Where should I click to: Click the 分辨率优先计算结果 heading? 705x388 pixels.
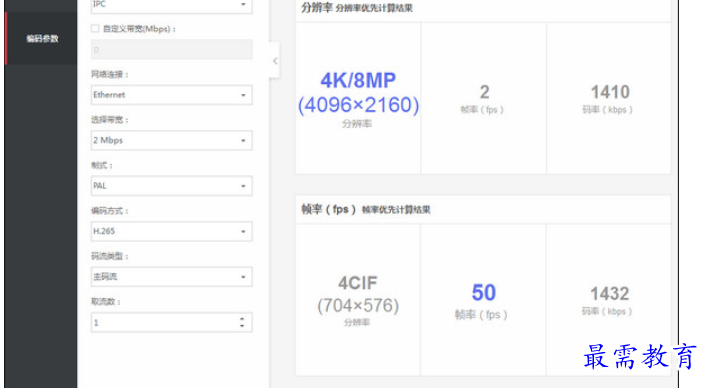[x=374, y=8]
